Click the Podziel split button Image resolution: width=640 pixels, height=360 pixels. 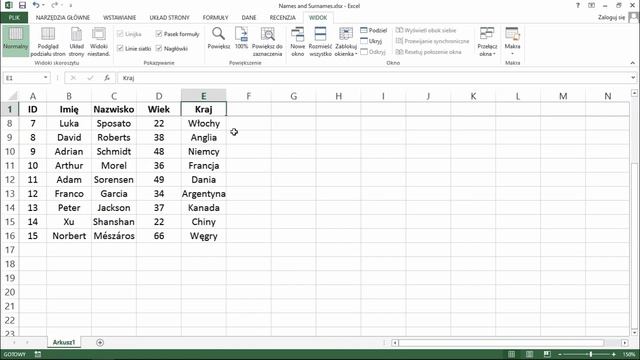coord(373,30)
